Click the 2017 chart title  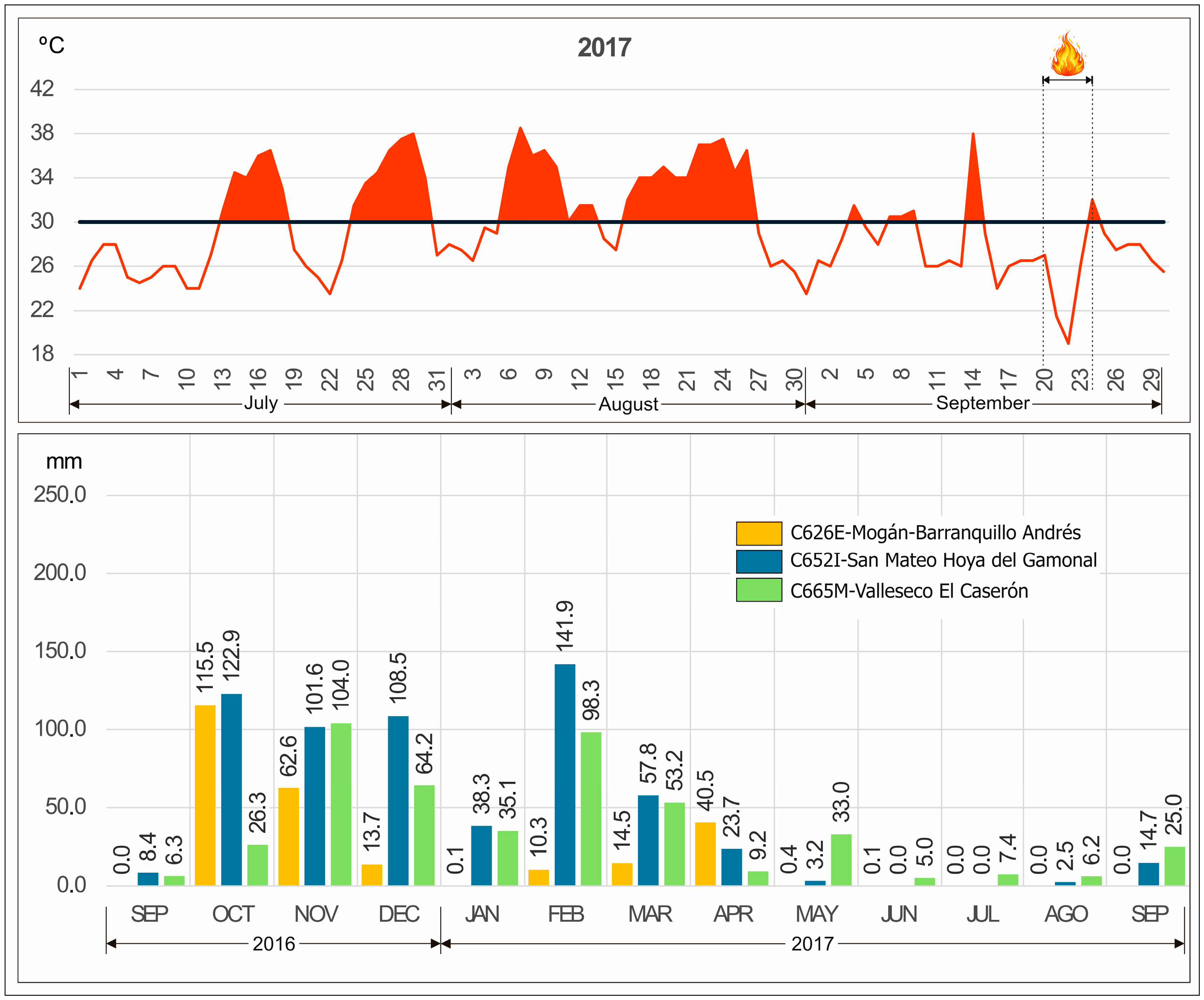[604, 48]
